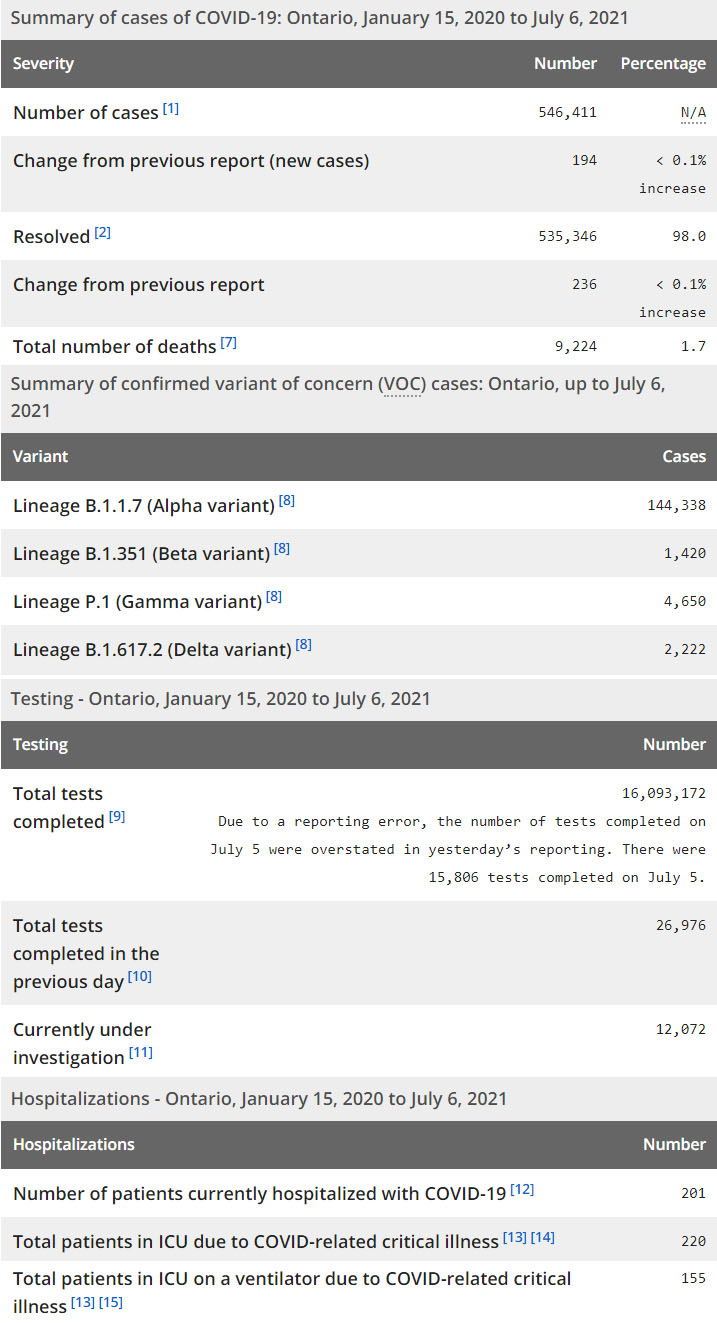Open footnote 11 for Currently under investigation

click(x=141, y=1053)
